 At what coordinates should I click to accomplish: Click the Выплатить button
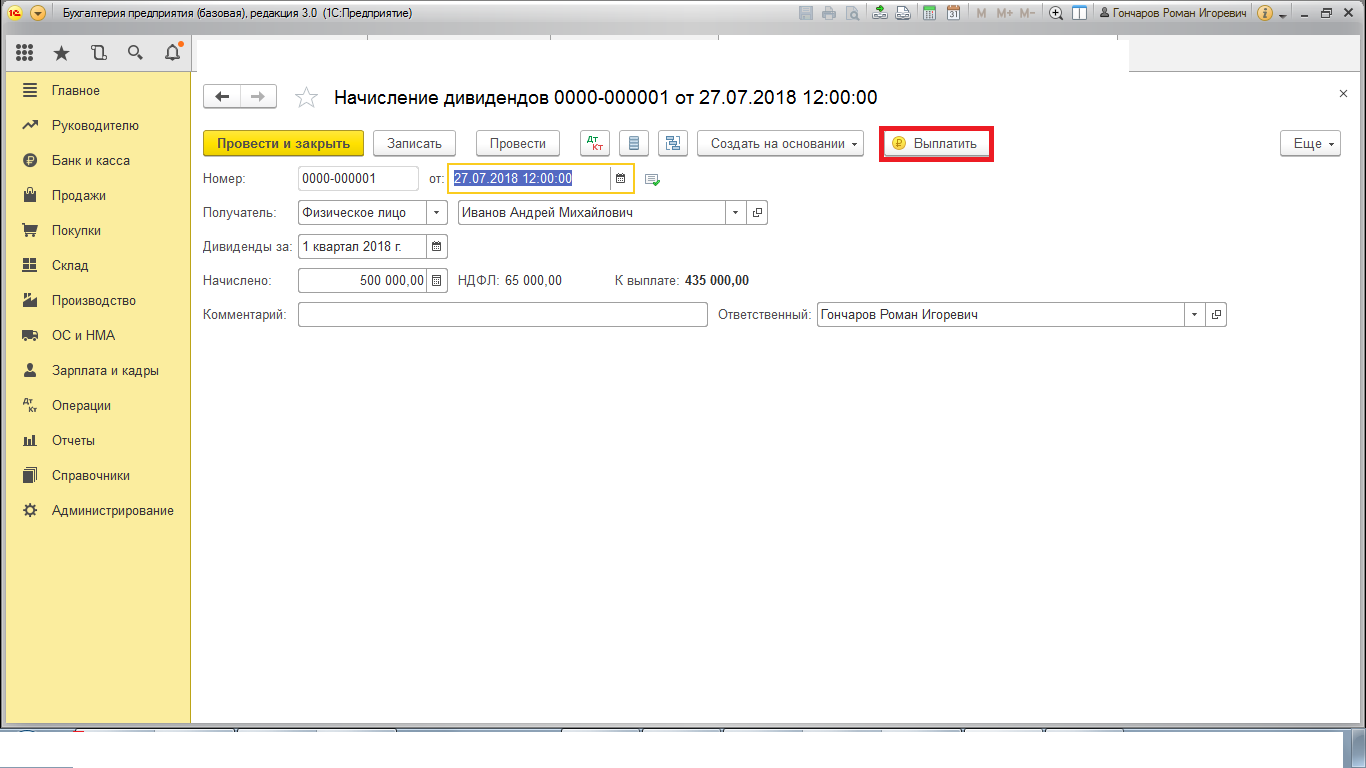[x=936, y=144]
